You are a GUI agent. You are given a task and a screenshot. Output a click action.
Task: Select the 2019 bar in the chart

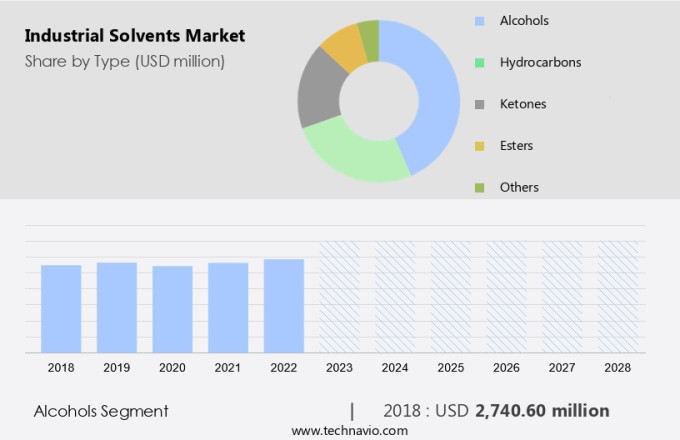click(x=117, y=308)
